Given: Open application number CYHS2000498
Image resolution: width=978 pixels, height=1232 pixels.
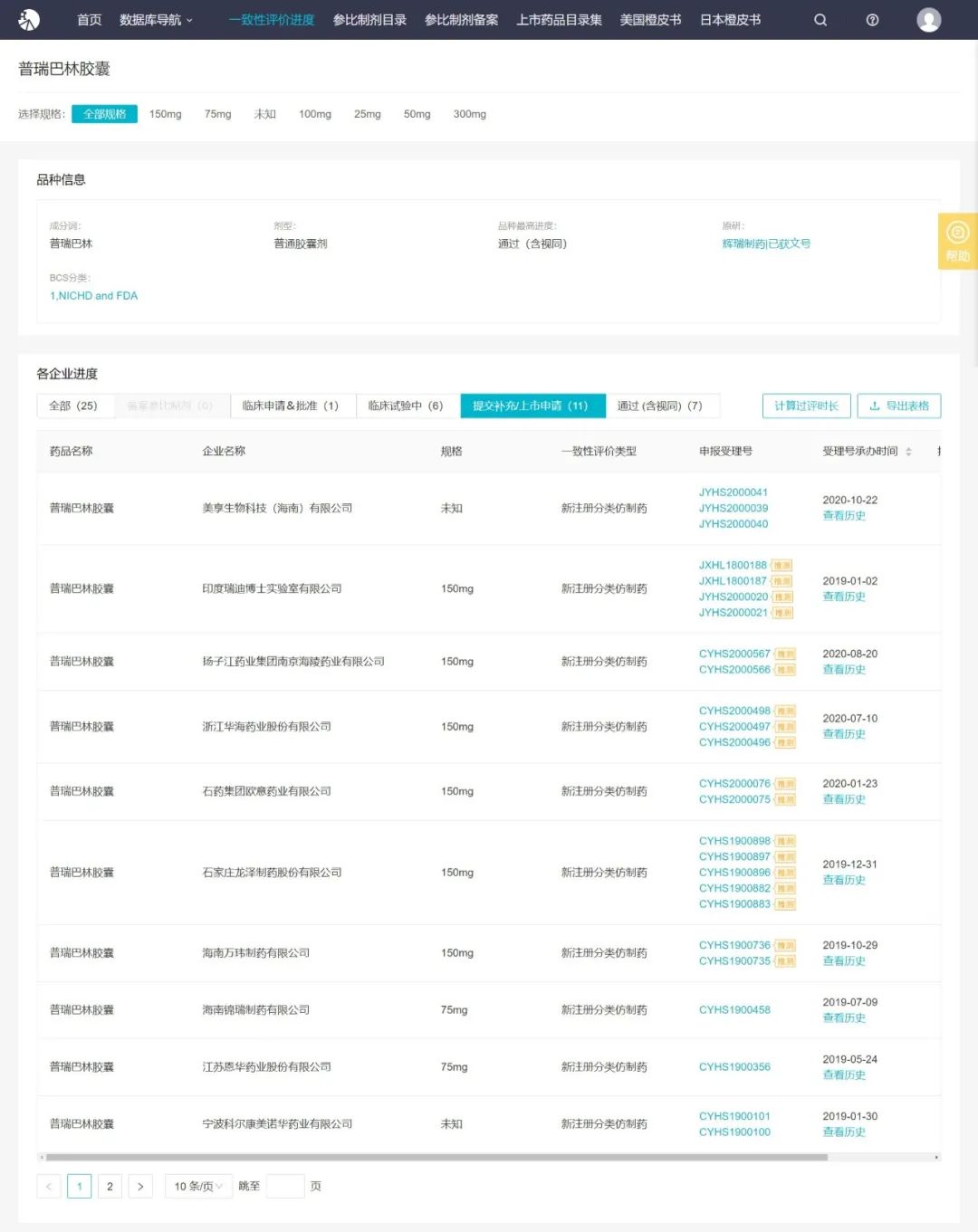Looking at the screenshot, I should click(734, 711).
